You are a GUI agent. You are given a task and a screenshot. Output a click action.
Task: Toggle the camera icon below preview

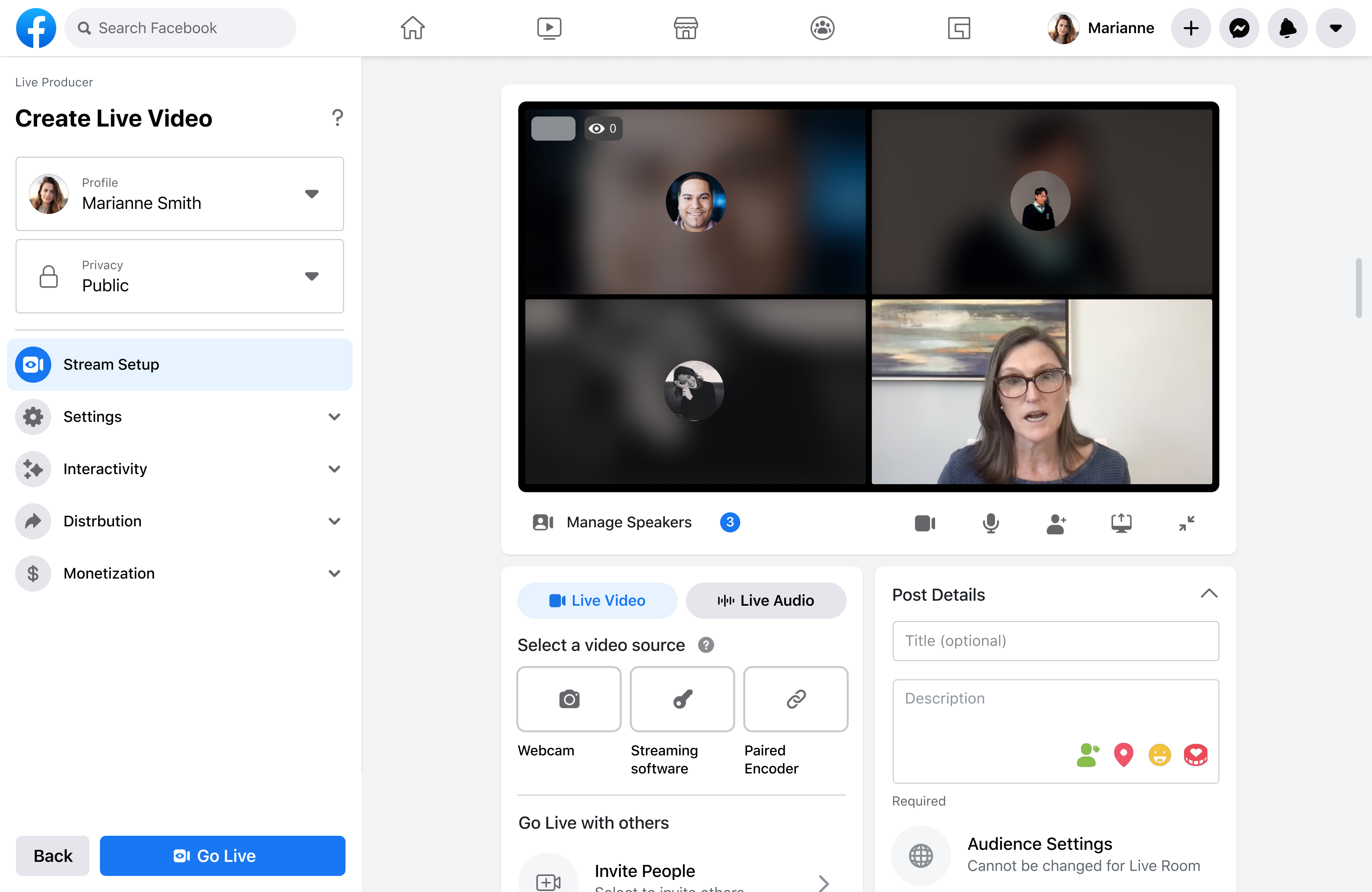tap(925, 524)
